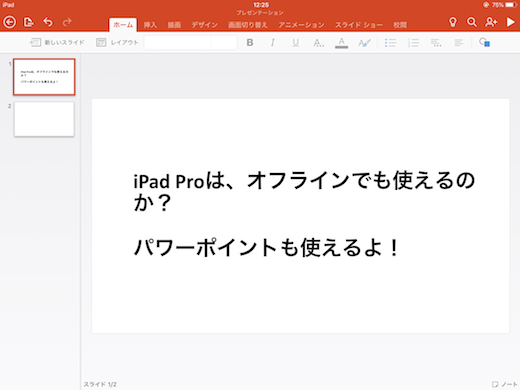520x390 pixels.
Task: Tap the share person-plus icon
Action: coord(491,22)
